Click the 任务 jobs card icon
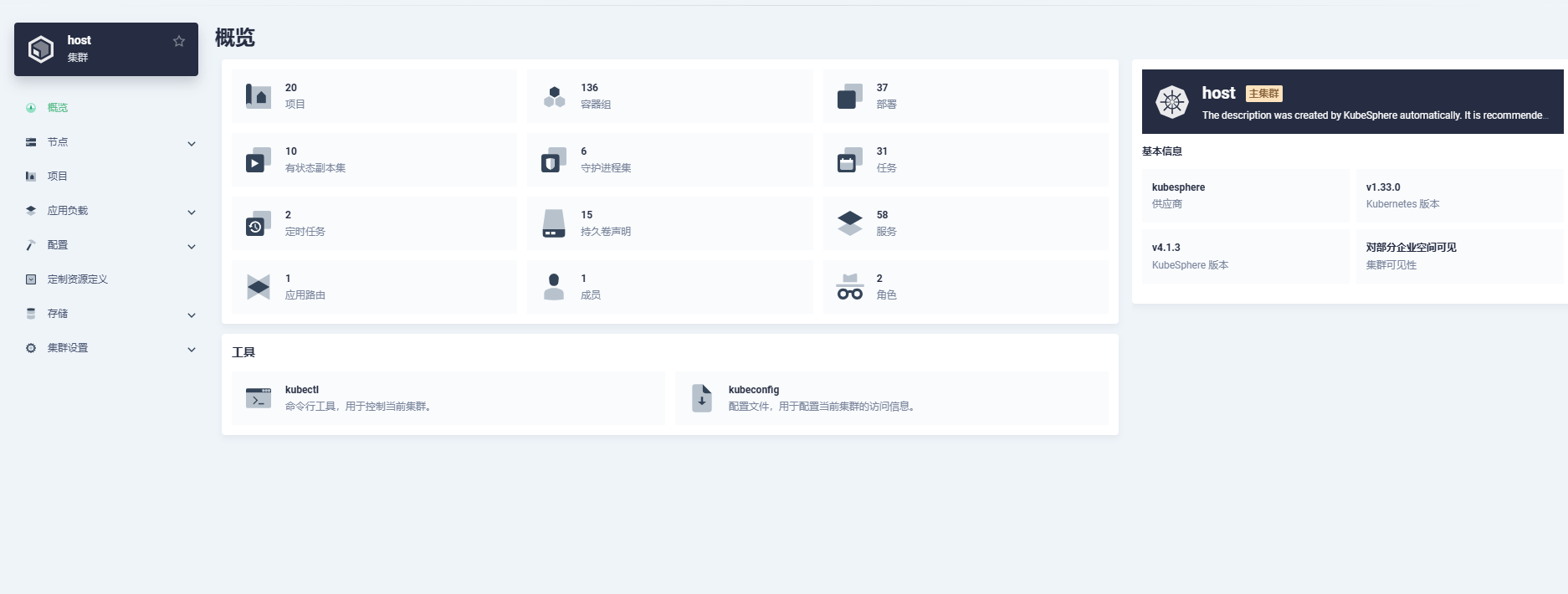1568x594 pixels. click(850, 160)
